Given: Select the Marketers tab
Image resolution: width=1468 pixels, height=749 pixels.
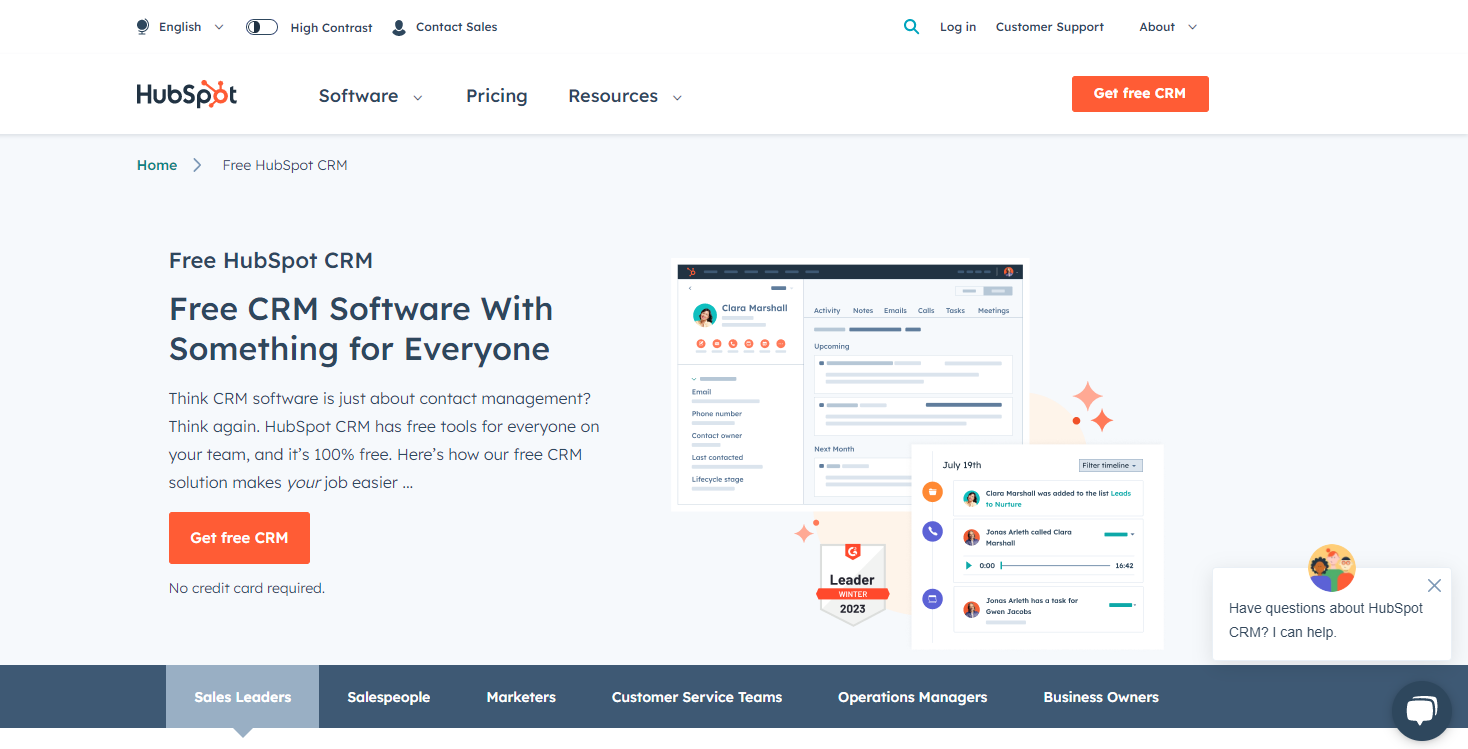Looking at the screenshot, I should tap(521, 697).
